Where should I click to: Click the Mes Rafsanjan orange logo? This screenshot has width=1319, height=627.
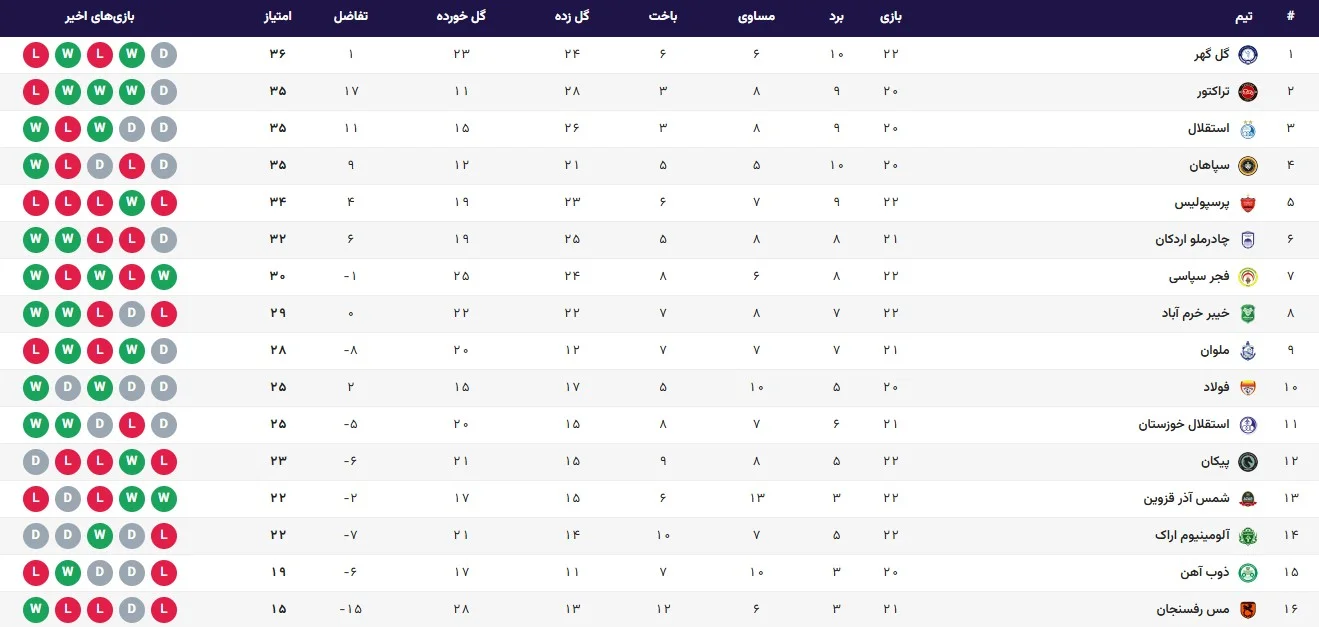pos(1248,610)
